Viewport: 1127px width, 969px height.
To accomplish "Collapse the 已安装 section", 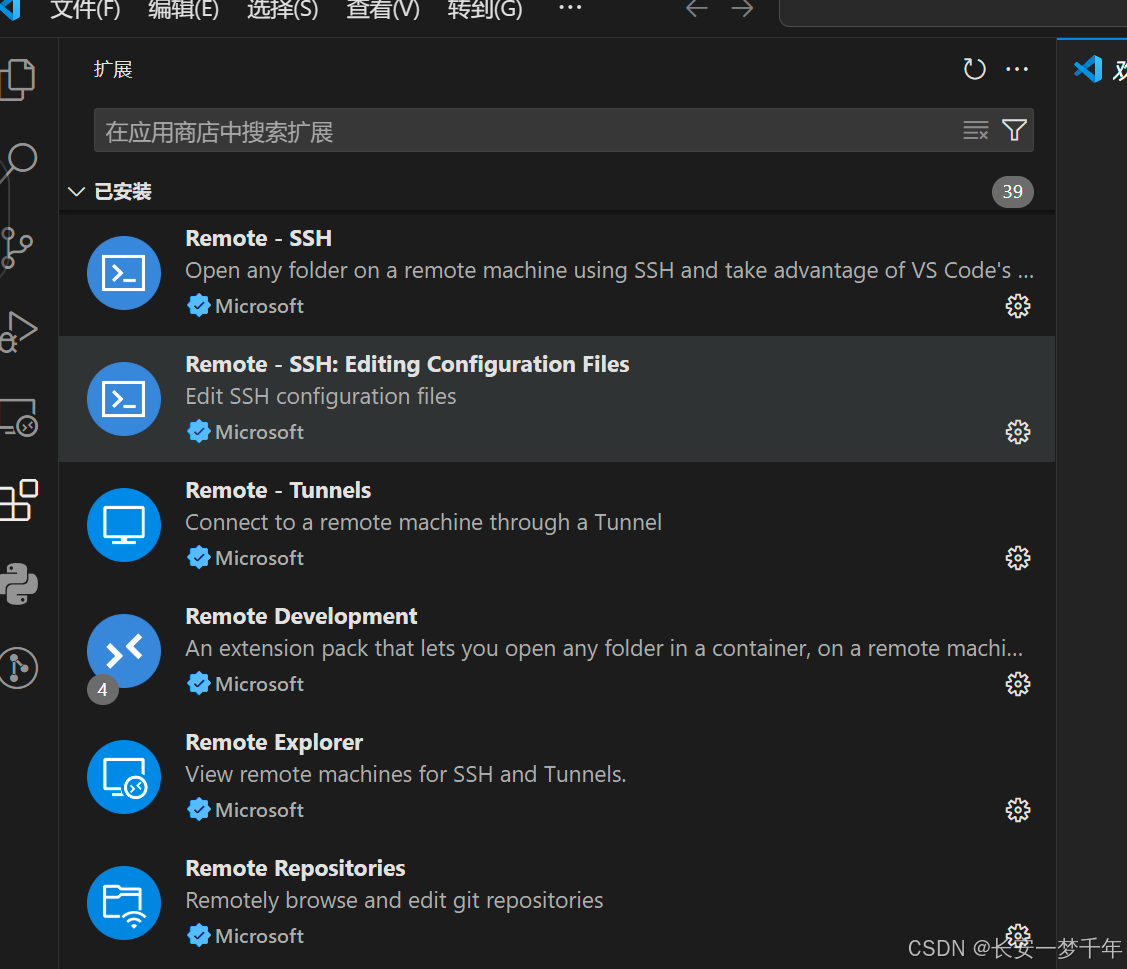I will pyautogui.click(x=76, y=191).
